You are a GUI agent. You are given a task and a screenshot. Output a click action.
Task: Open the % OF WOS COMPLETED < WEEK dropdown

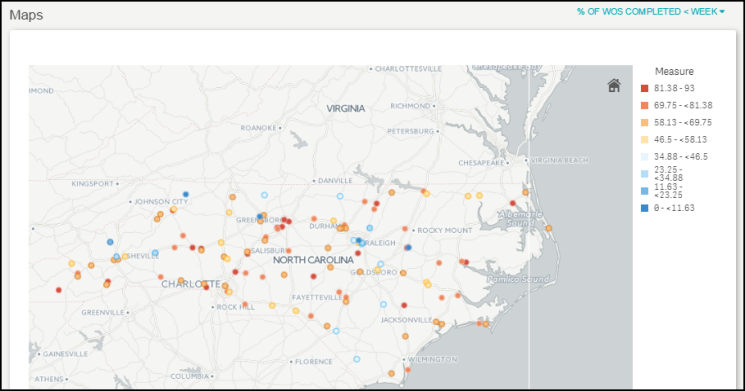click(650, 11)
